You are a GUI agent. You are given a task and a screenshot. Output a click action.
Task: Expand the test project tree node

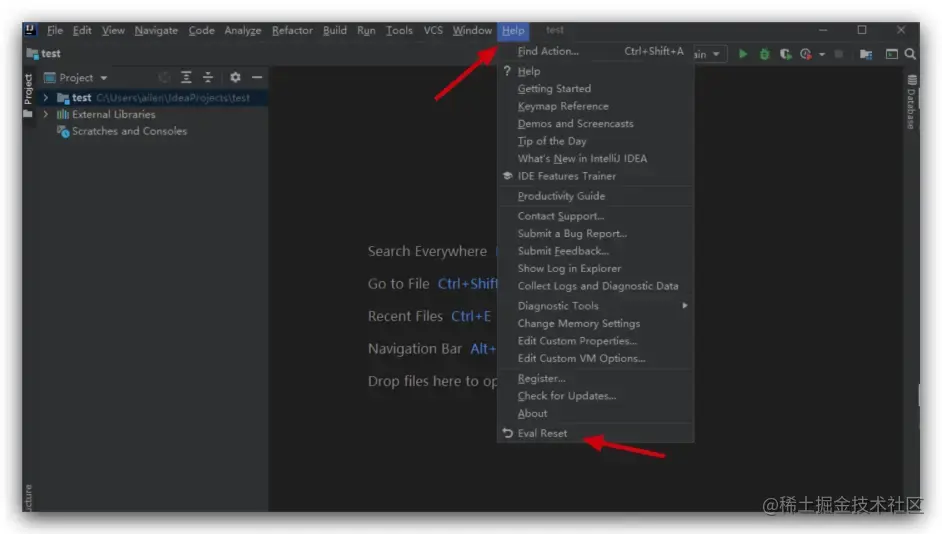point(46,97)
